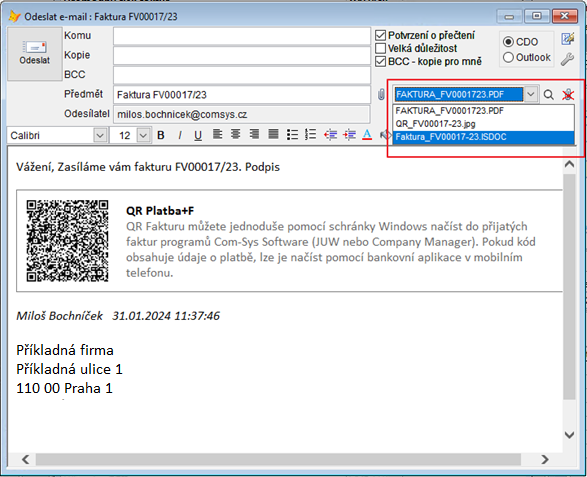
Task: Align text to center
Action: coord(235,134)
